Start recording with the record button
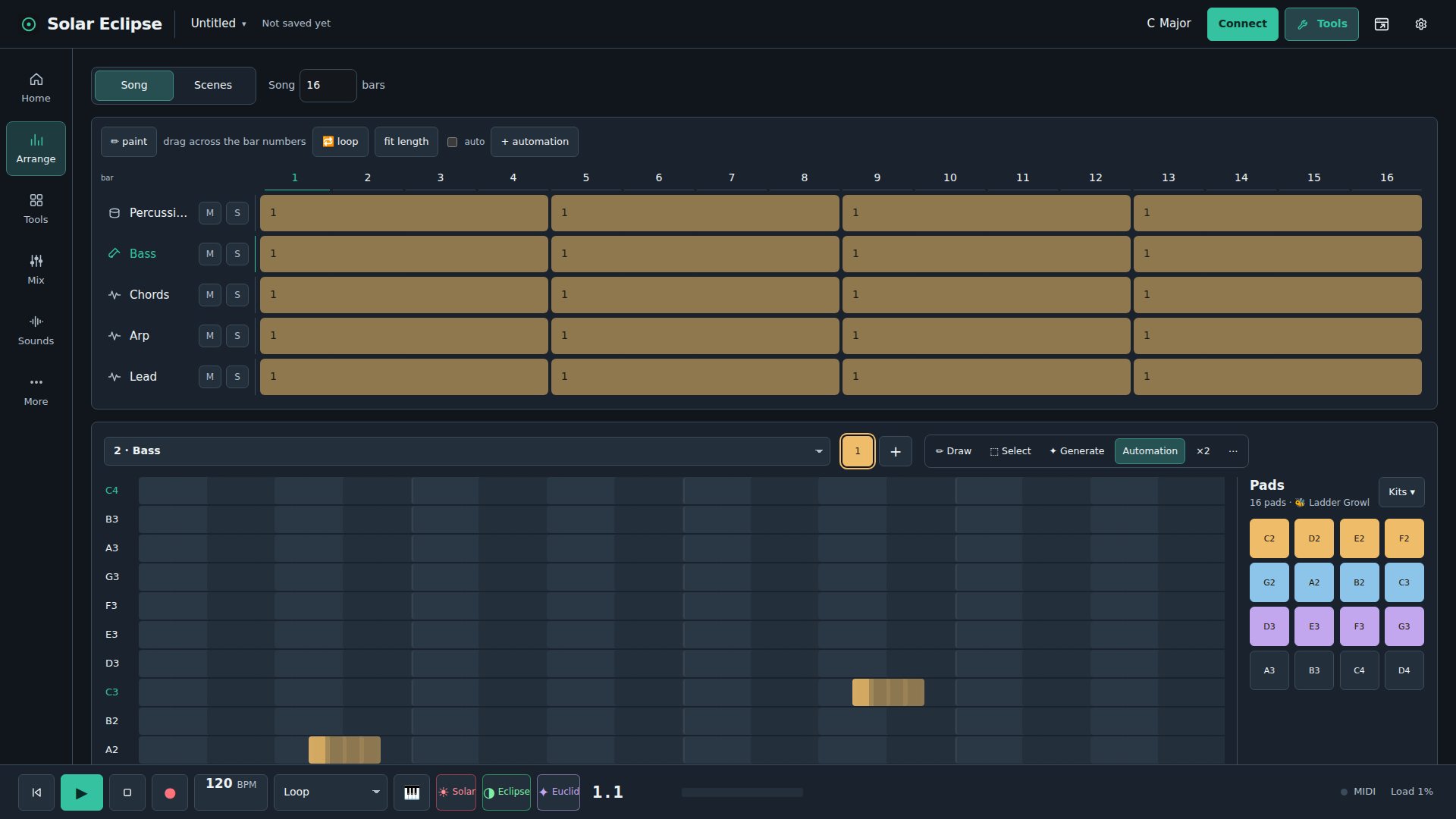 [x=170, y=792]
